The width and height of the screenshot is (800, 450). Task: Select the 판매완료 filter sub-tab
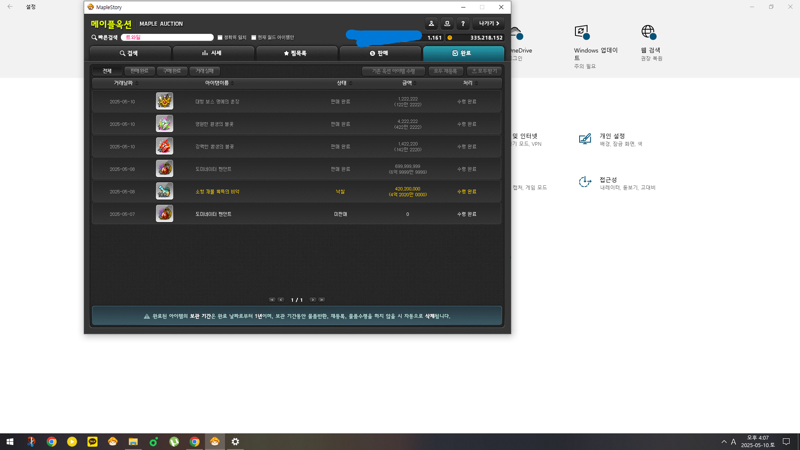(139, 71)
